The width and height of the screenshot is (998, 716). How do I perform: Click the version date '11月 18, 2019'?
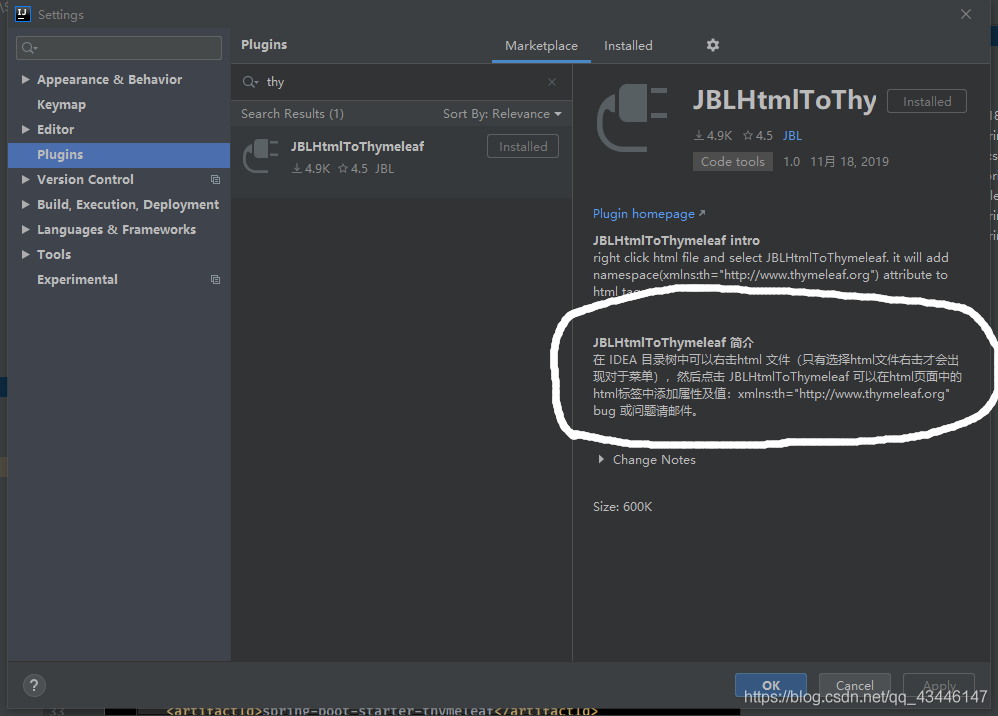point(849,162)
